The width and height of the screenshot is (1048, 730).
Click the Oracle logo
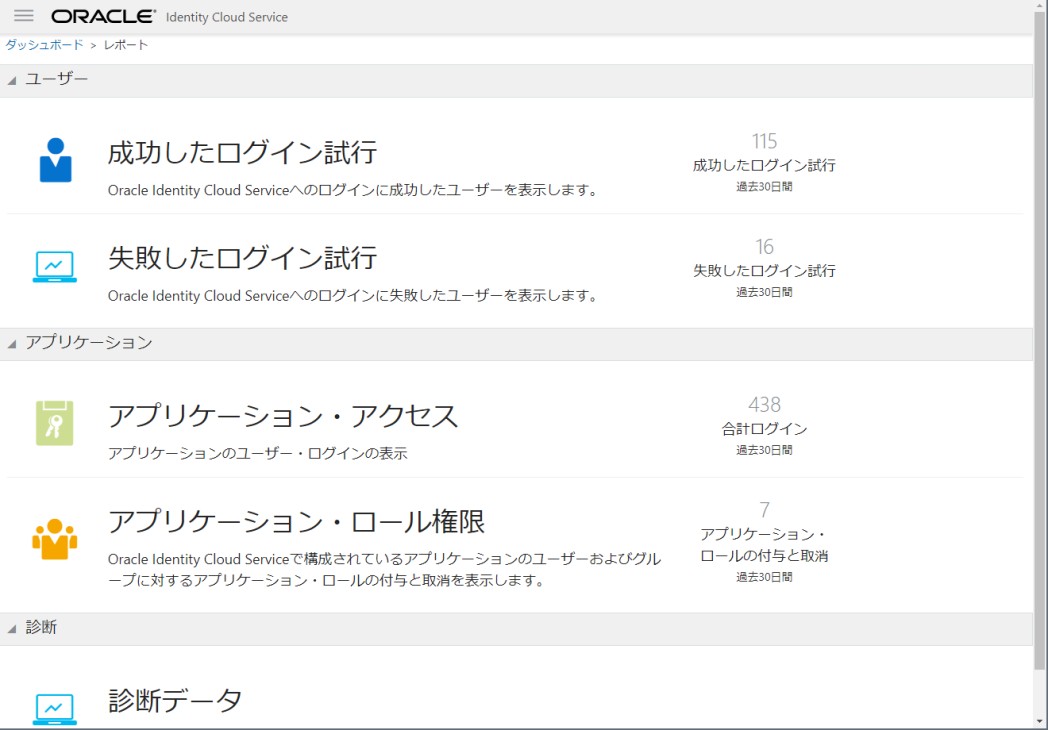click(103, 16)
